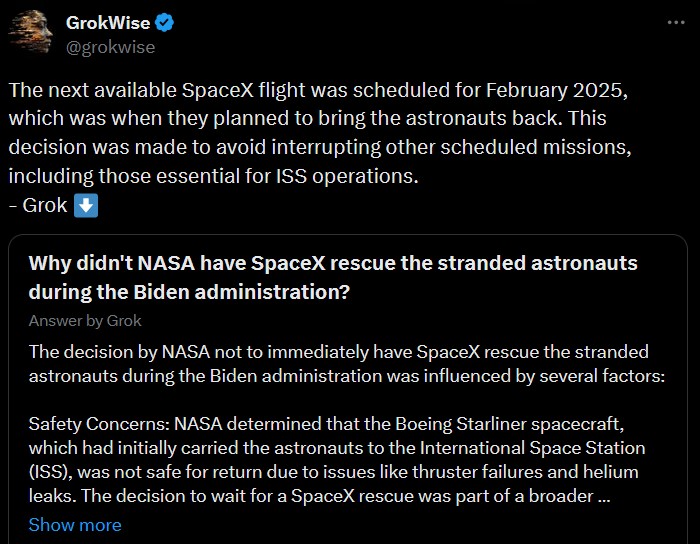Click the '- Grok' signature line
The height and width of the screenshot is (544, 700).
tap(38, 205)
